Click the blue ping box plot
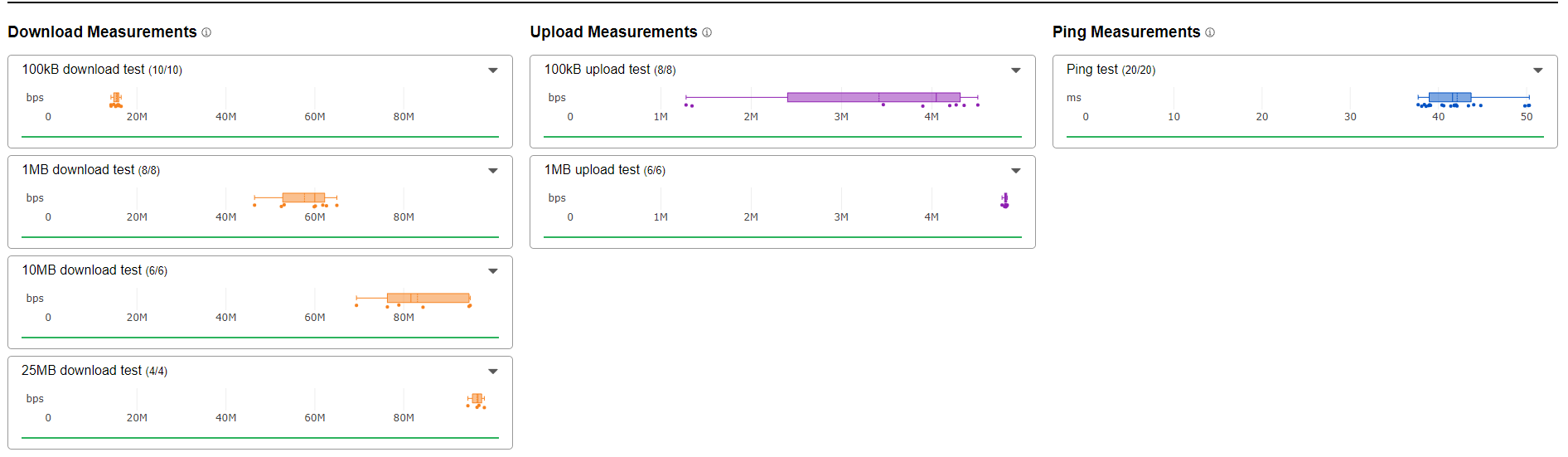 [x=1449, y=97]
